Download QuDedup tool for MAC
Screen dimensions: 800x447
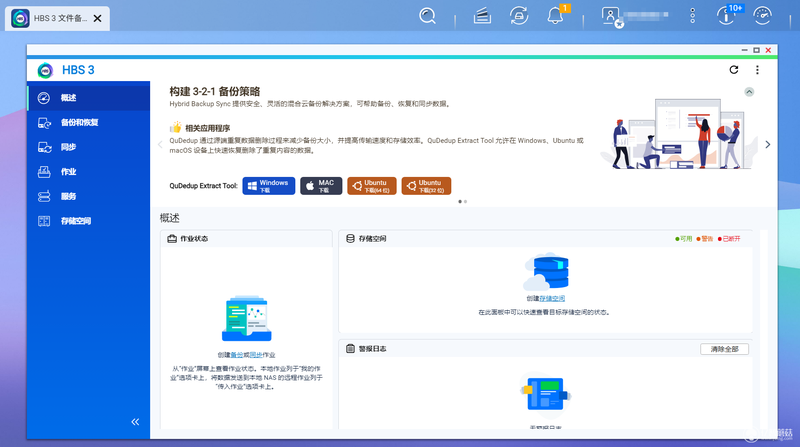pyautogui.click(x=321, y=186)
